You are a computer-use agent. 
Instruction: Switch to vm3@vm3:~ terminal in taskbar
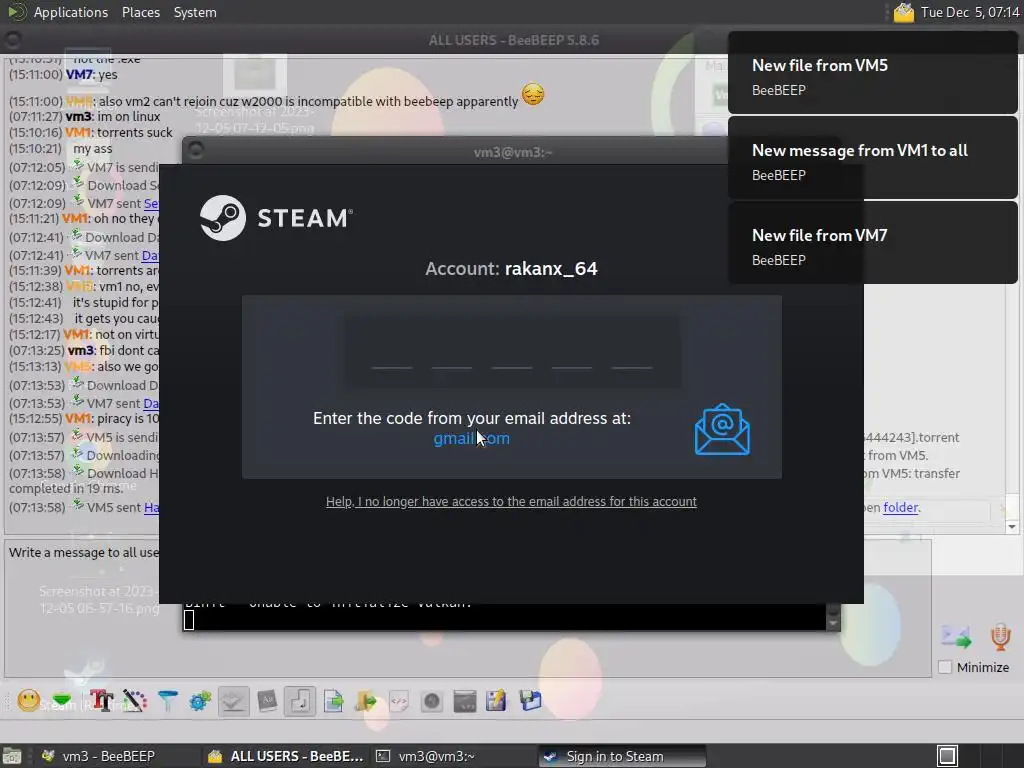click(x=453, y=756)
